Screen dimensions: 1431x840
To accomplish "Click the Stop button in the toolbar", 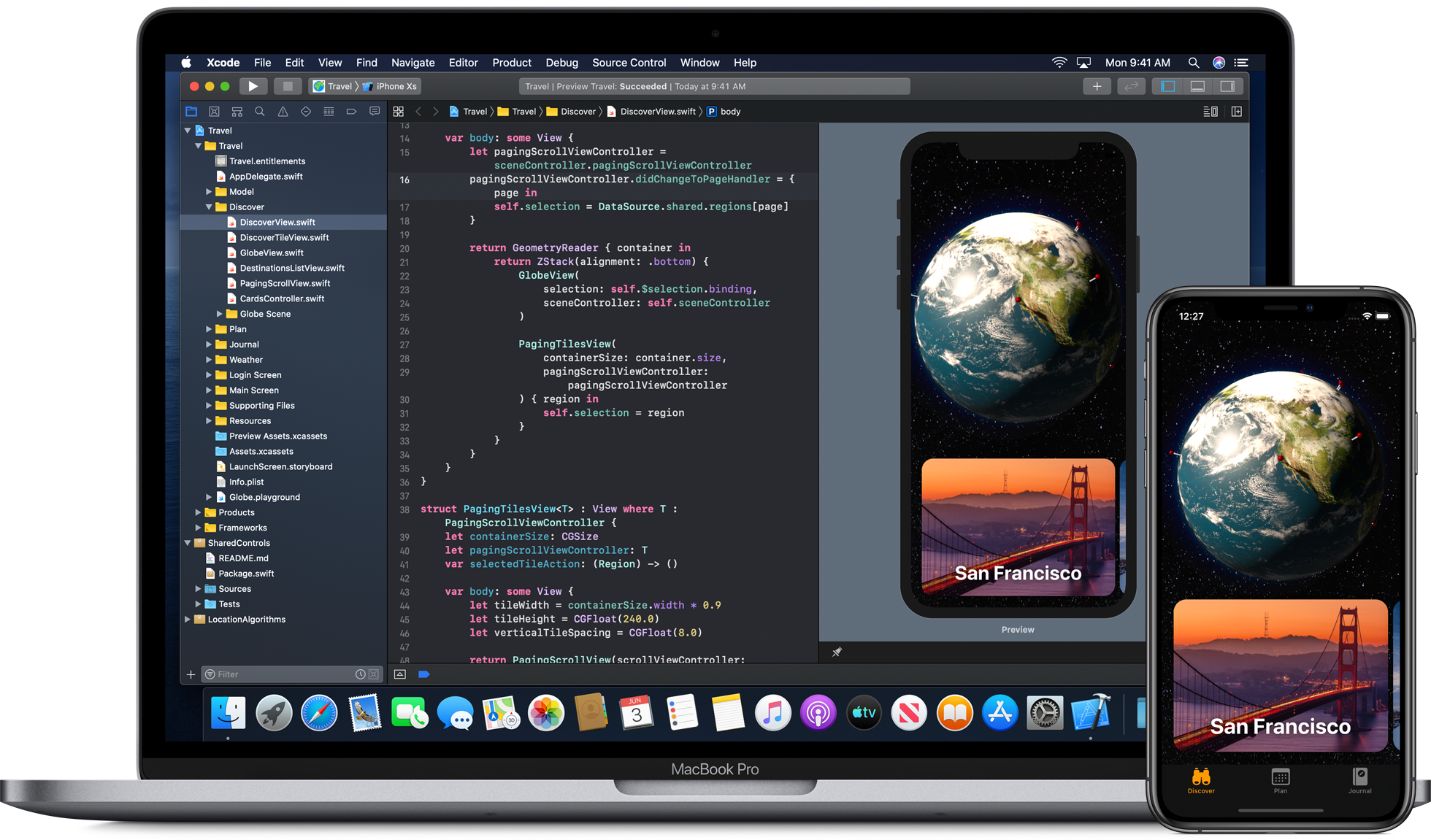I will tap(288, 86).
